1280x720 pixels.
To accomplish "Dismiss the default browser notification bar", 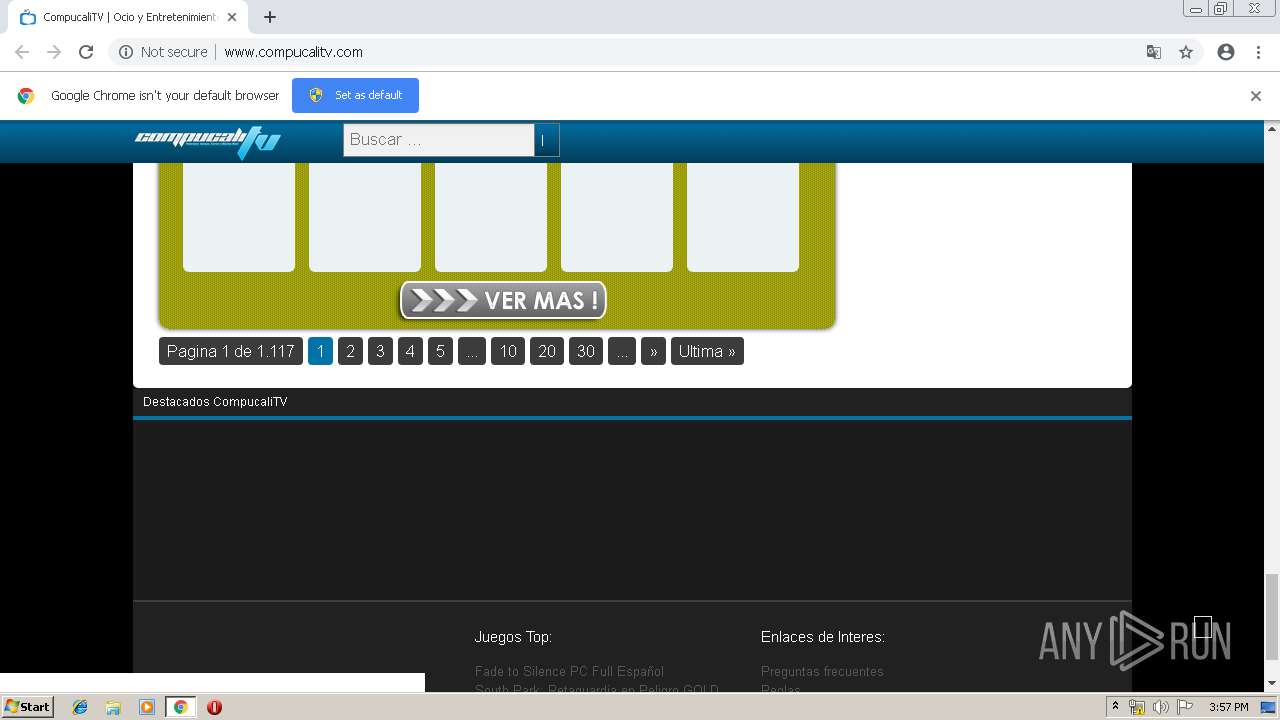I will point(1256,96).
